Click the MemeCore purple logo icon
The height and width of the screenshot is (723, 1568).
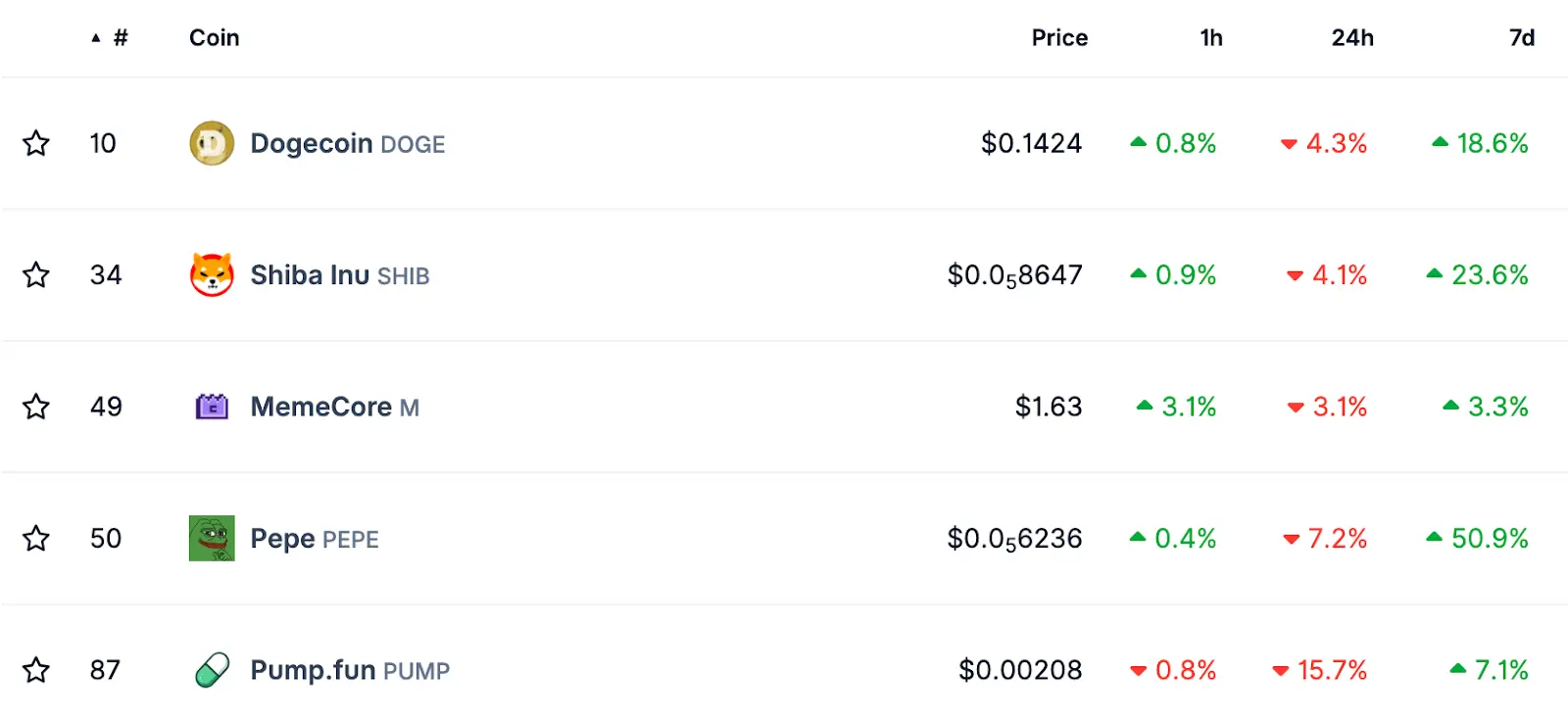212,407
